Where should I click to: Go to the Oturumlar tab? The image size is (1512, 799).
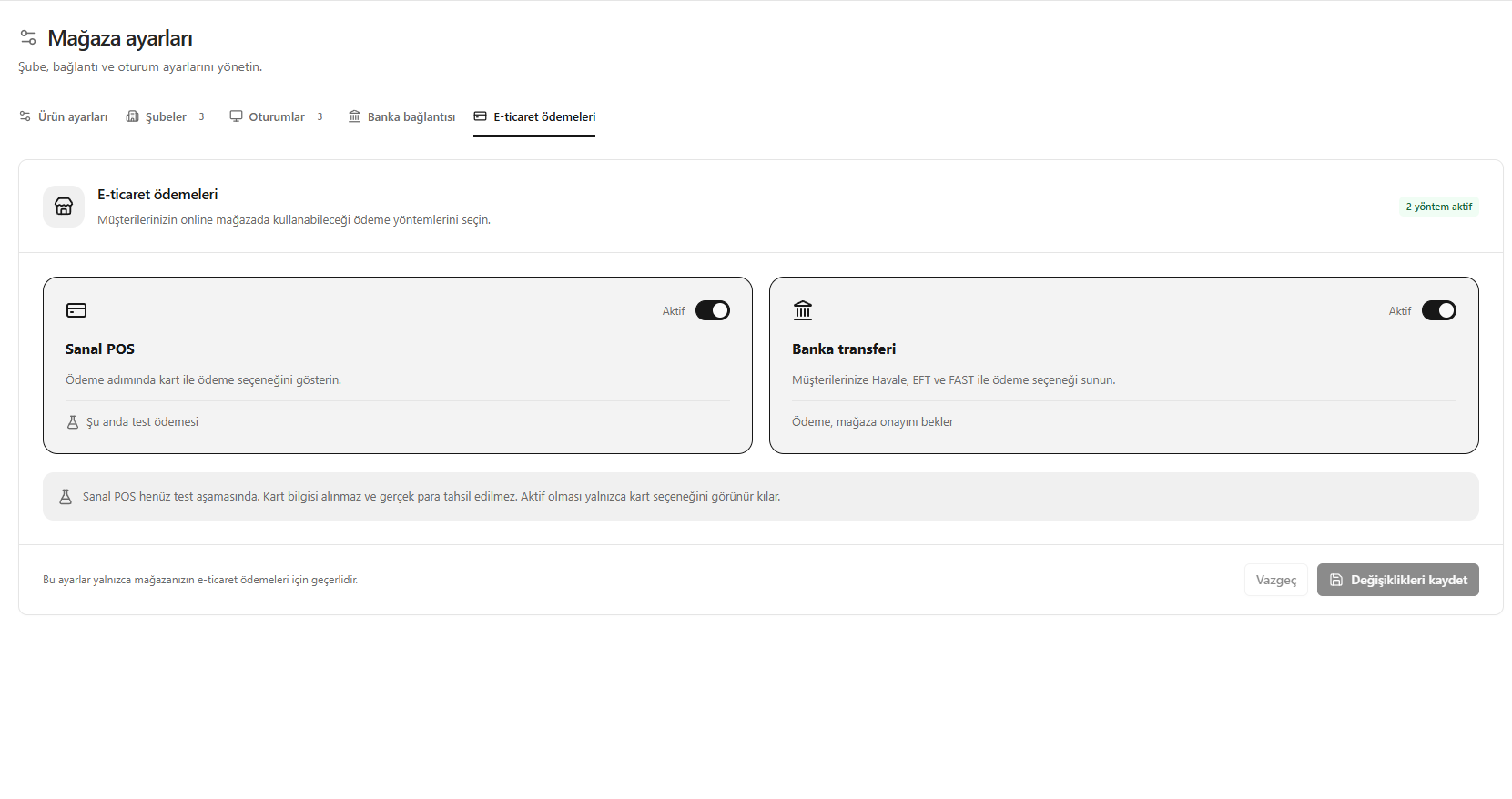pos(277,116)
